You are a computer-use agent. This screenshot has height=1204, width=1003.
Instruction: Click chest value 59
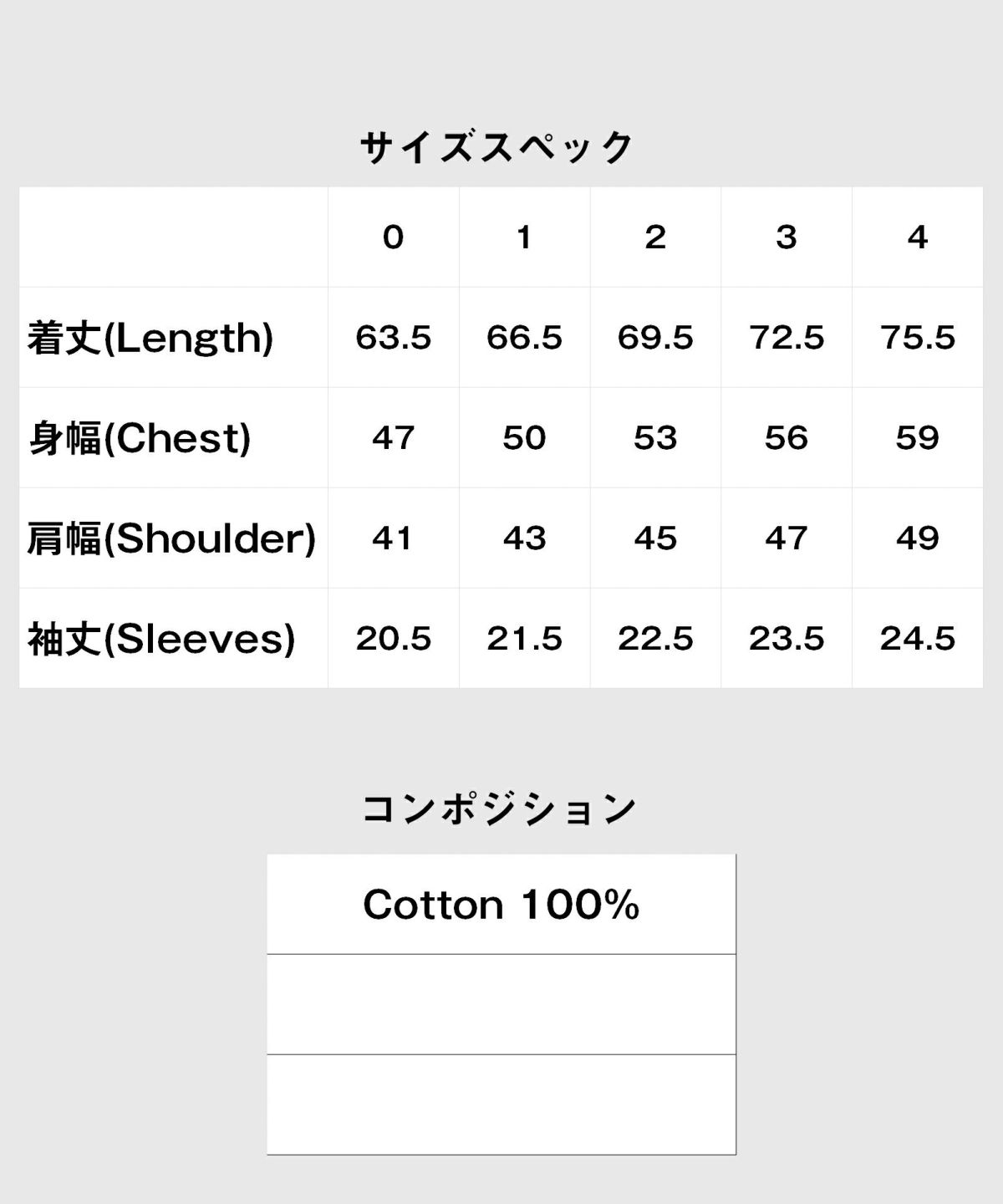tap(918, 438)
